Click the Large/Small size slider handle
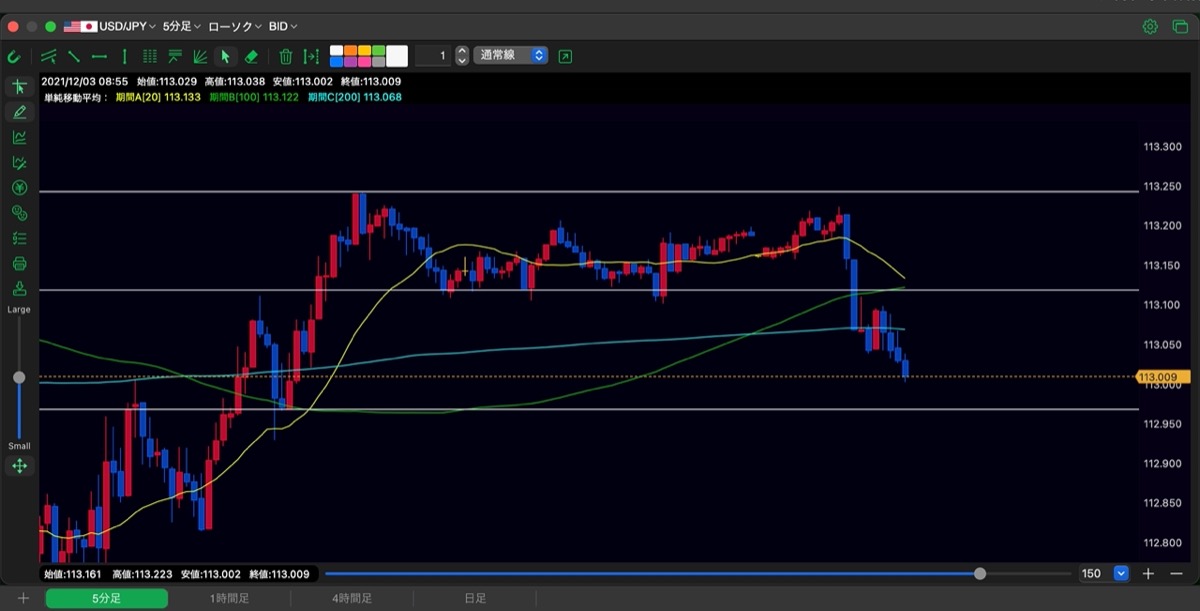Viewport: 1200px width, 611px height. click(19, 377)
